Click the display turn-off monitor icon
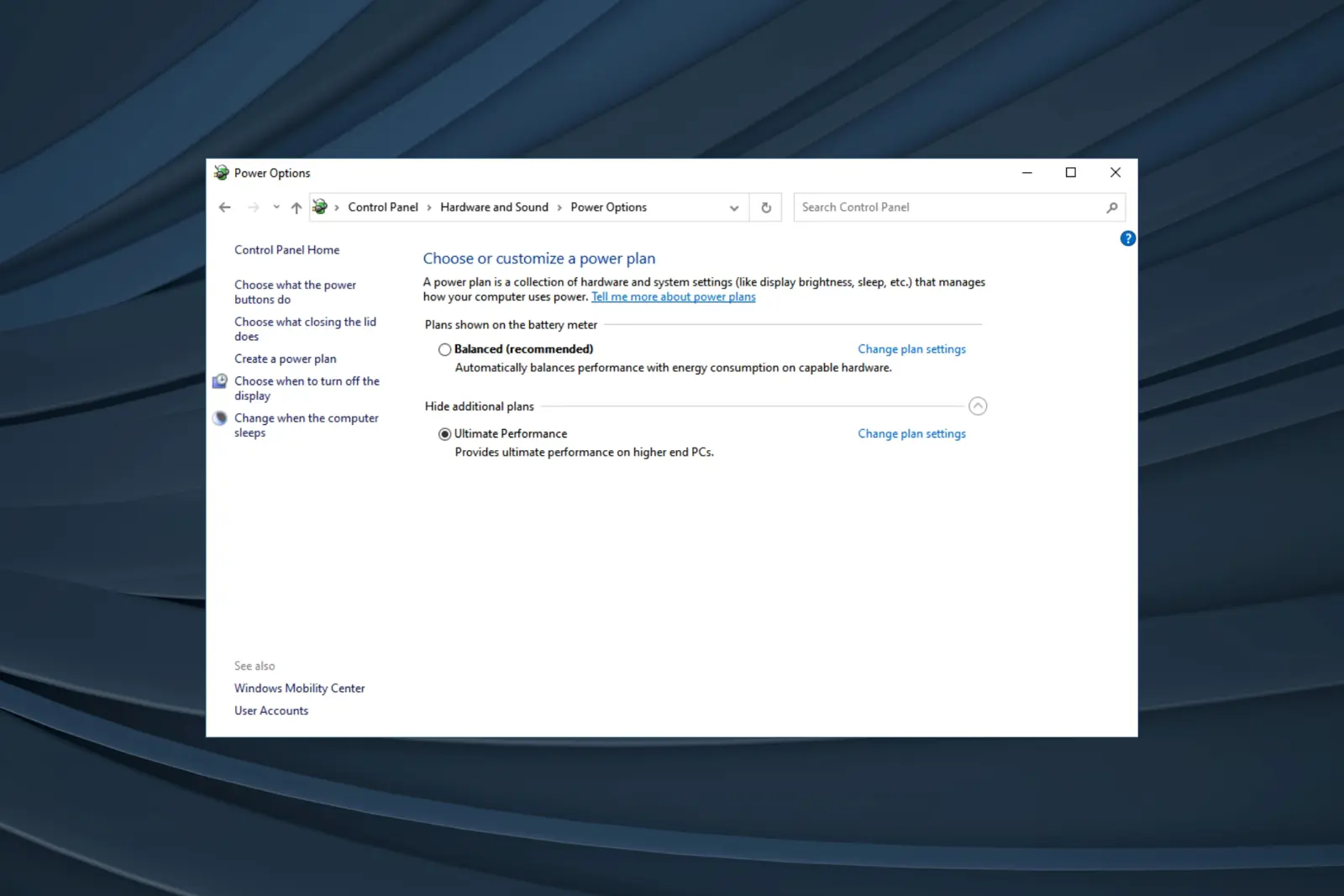The height and width of the screenshot is (896, 1344). [220, 381]
